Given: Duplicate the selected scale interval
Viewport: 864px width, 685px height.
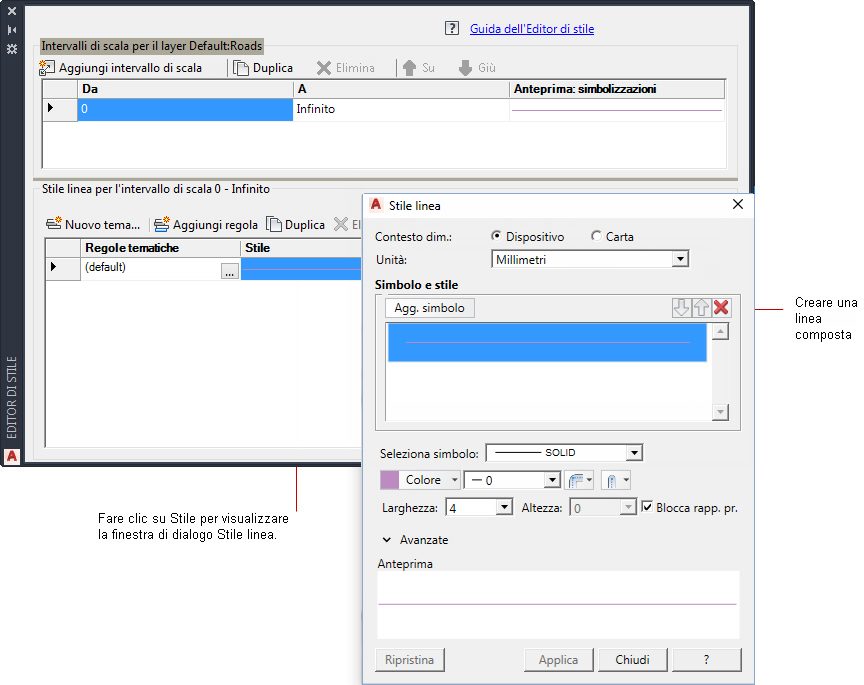Looking at the screenshot, I should [263, 68].
